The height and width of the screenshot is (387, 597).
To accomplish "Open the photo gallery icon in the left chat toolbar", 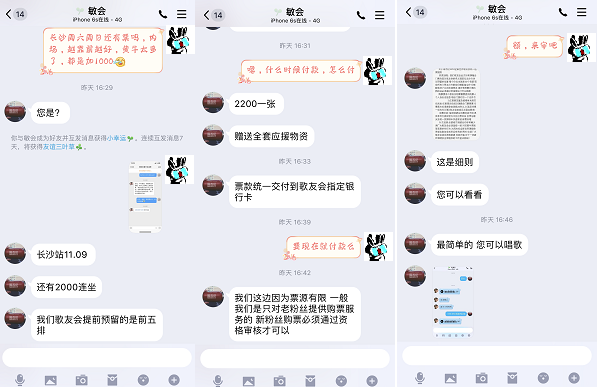I will [51, 380].
